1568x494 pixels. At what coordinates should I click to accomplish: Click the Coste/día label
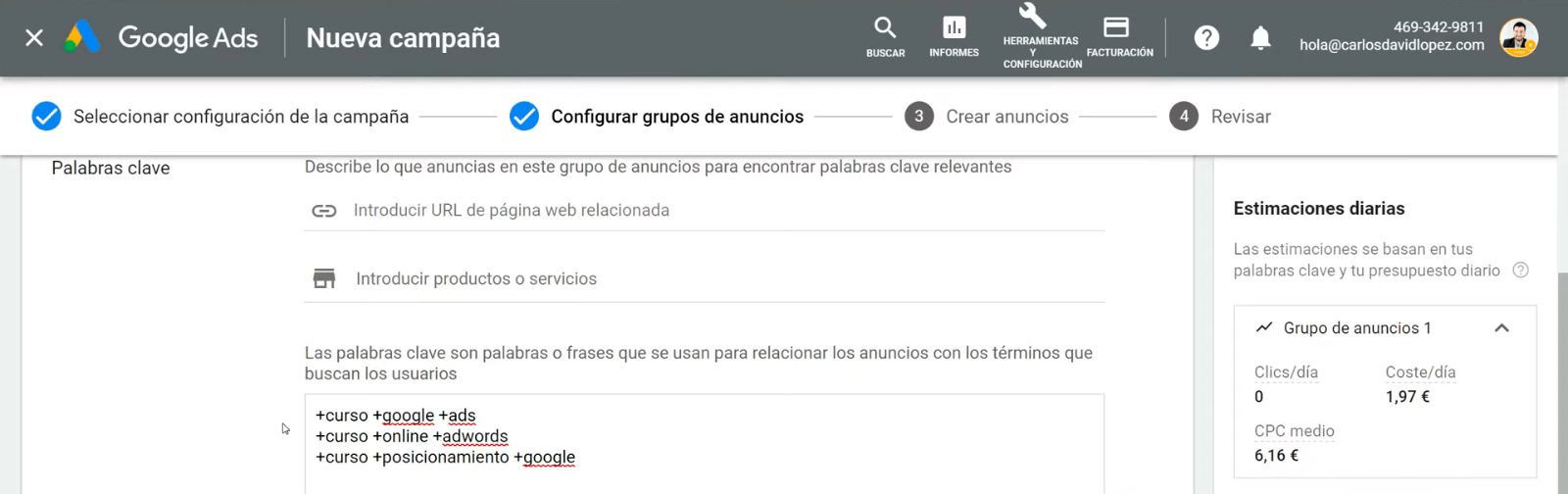1420,372
